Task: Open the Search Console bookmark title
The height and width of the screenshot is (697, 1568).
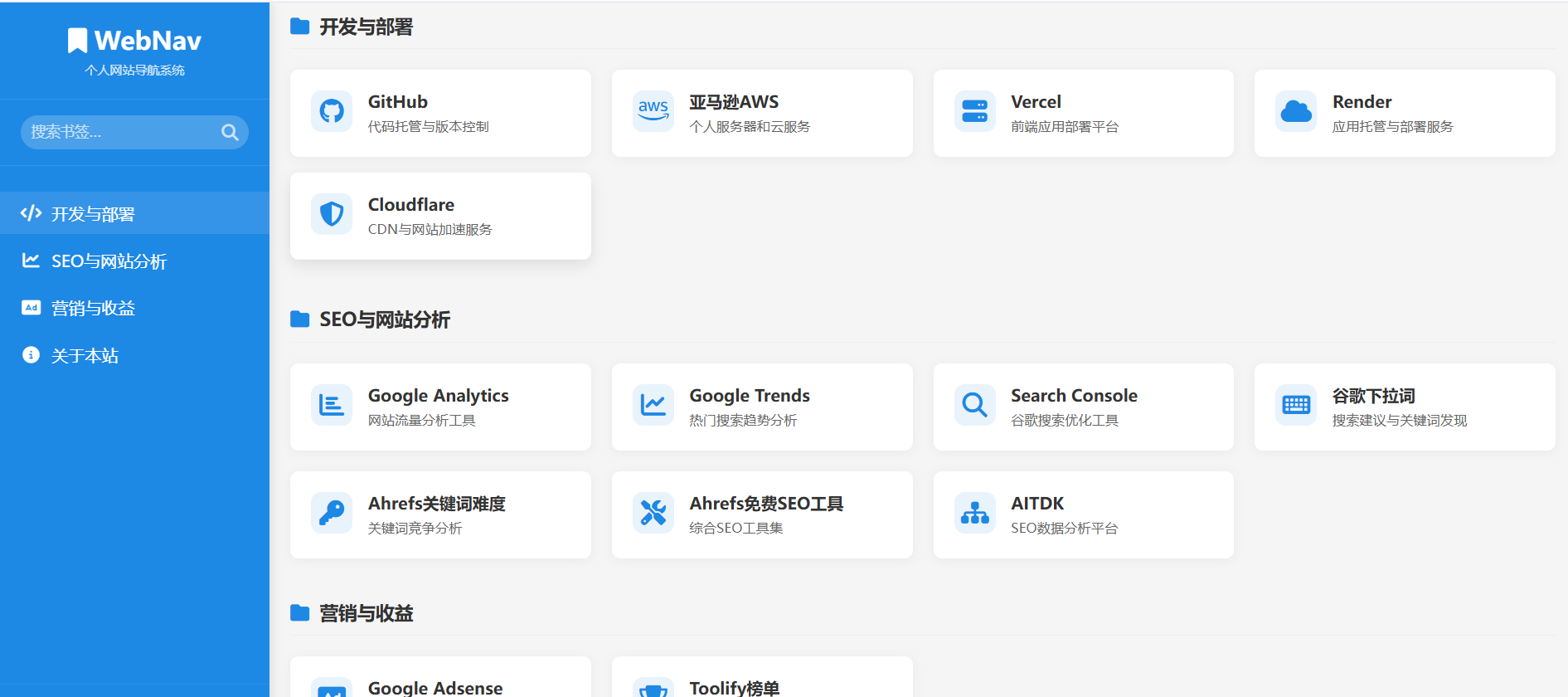Action: [x=1074, y=396]
